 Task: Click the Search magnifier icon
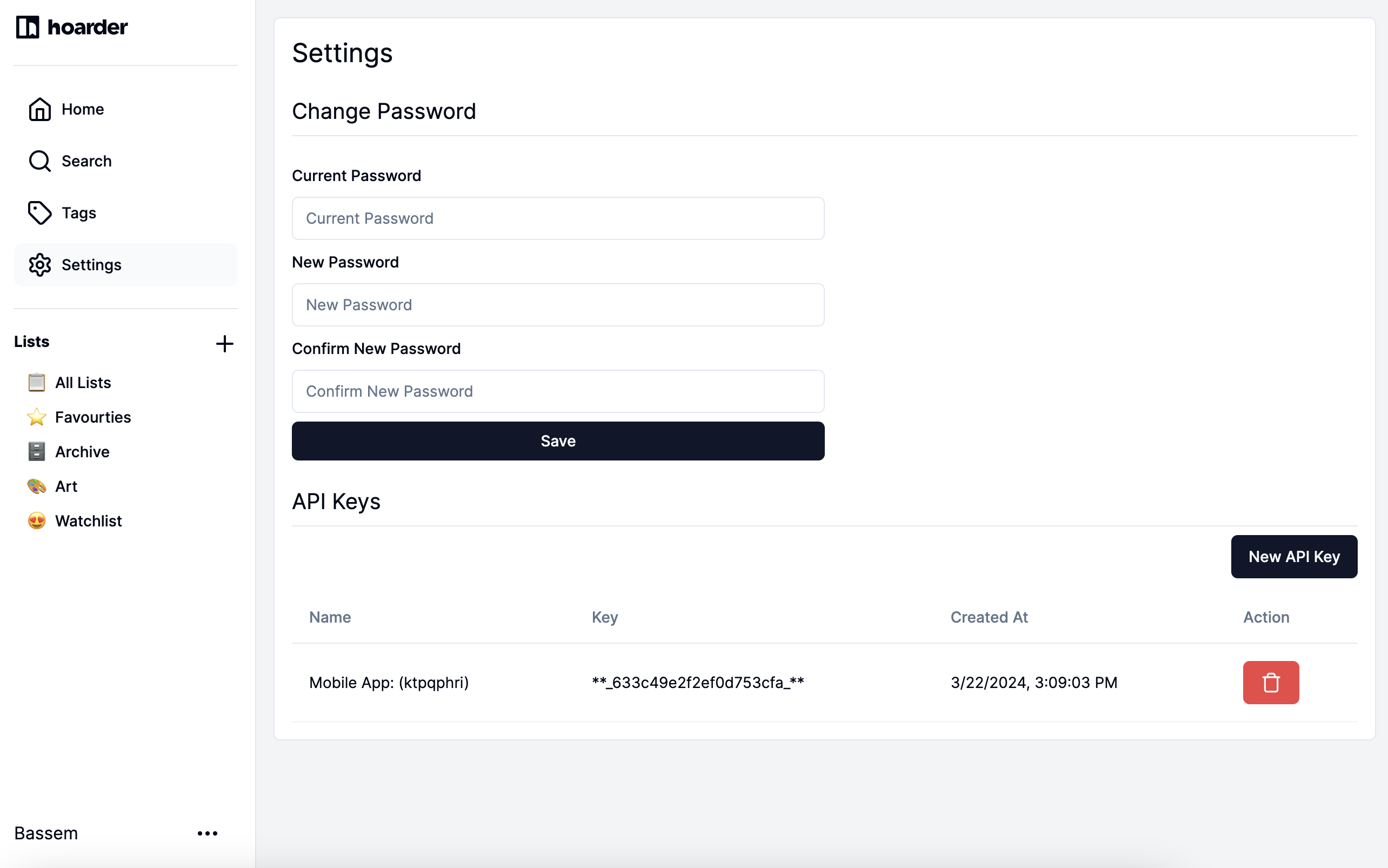(x=39, y=161)
